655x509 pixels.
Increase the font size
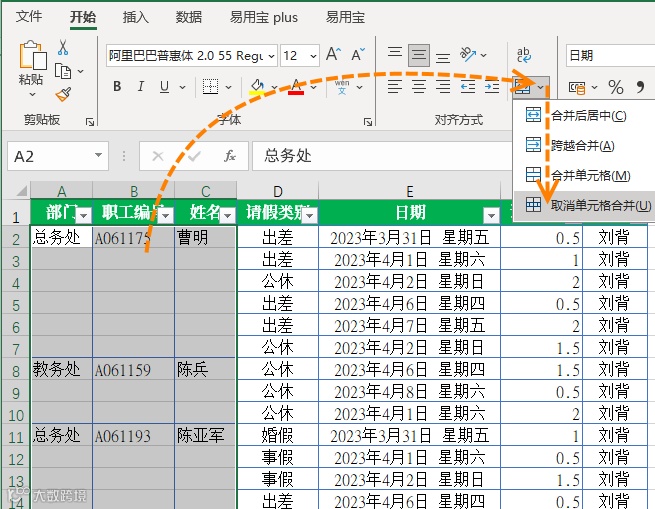tap(333, 54)
